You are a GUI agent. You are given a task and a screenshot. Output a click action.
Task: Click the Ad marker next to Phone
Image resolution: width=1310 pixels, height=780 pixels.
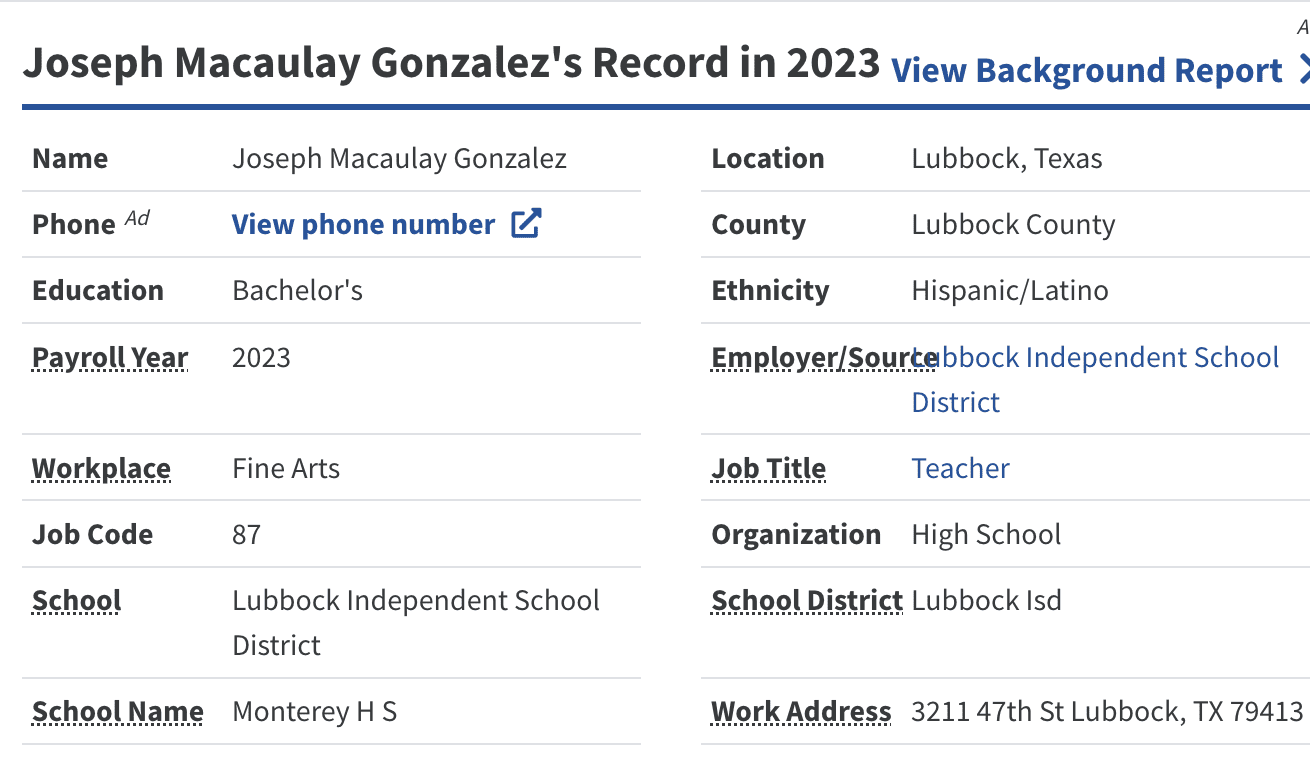coord(137,219)
